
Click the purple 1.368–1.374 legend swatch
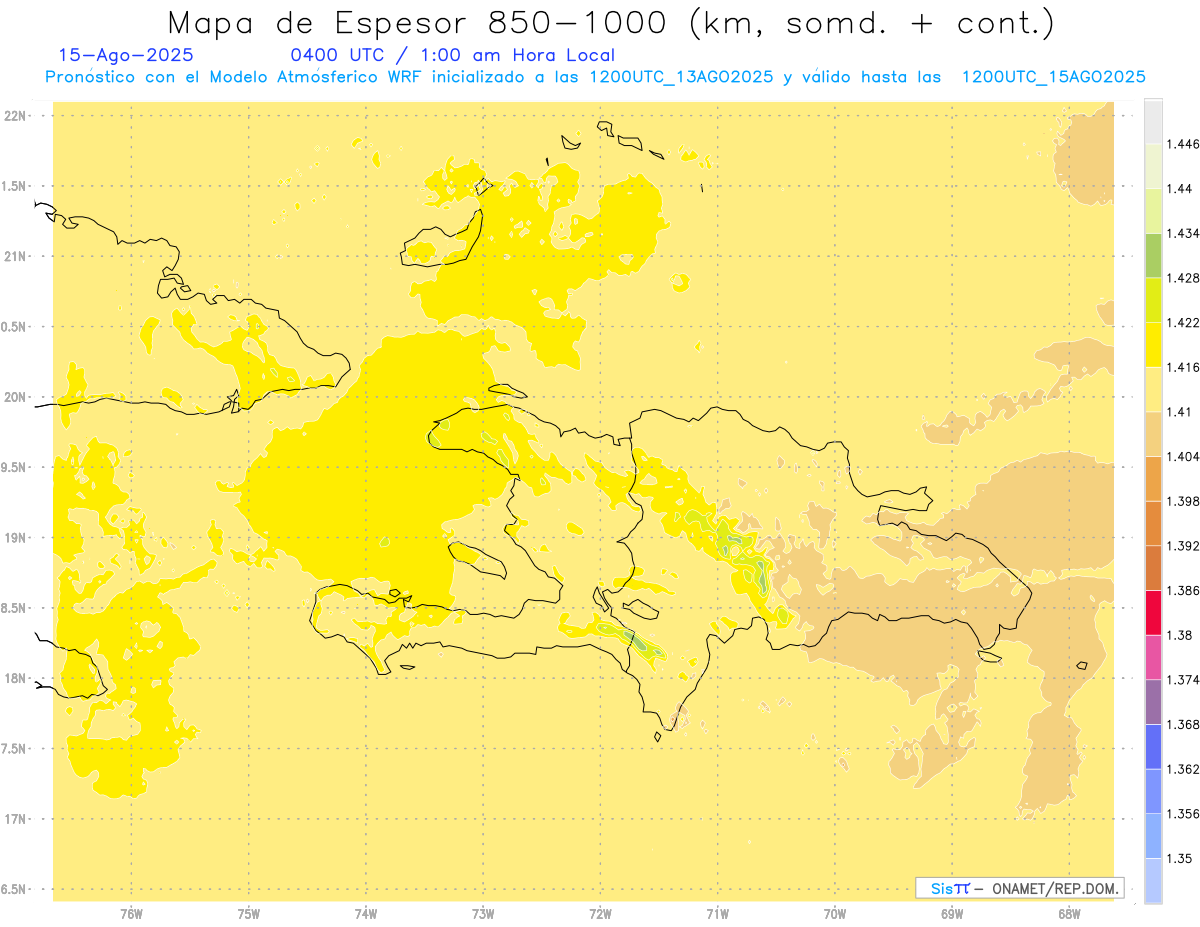[1153, 702]
